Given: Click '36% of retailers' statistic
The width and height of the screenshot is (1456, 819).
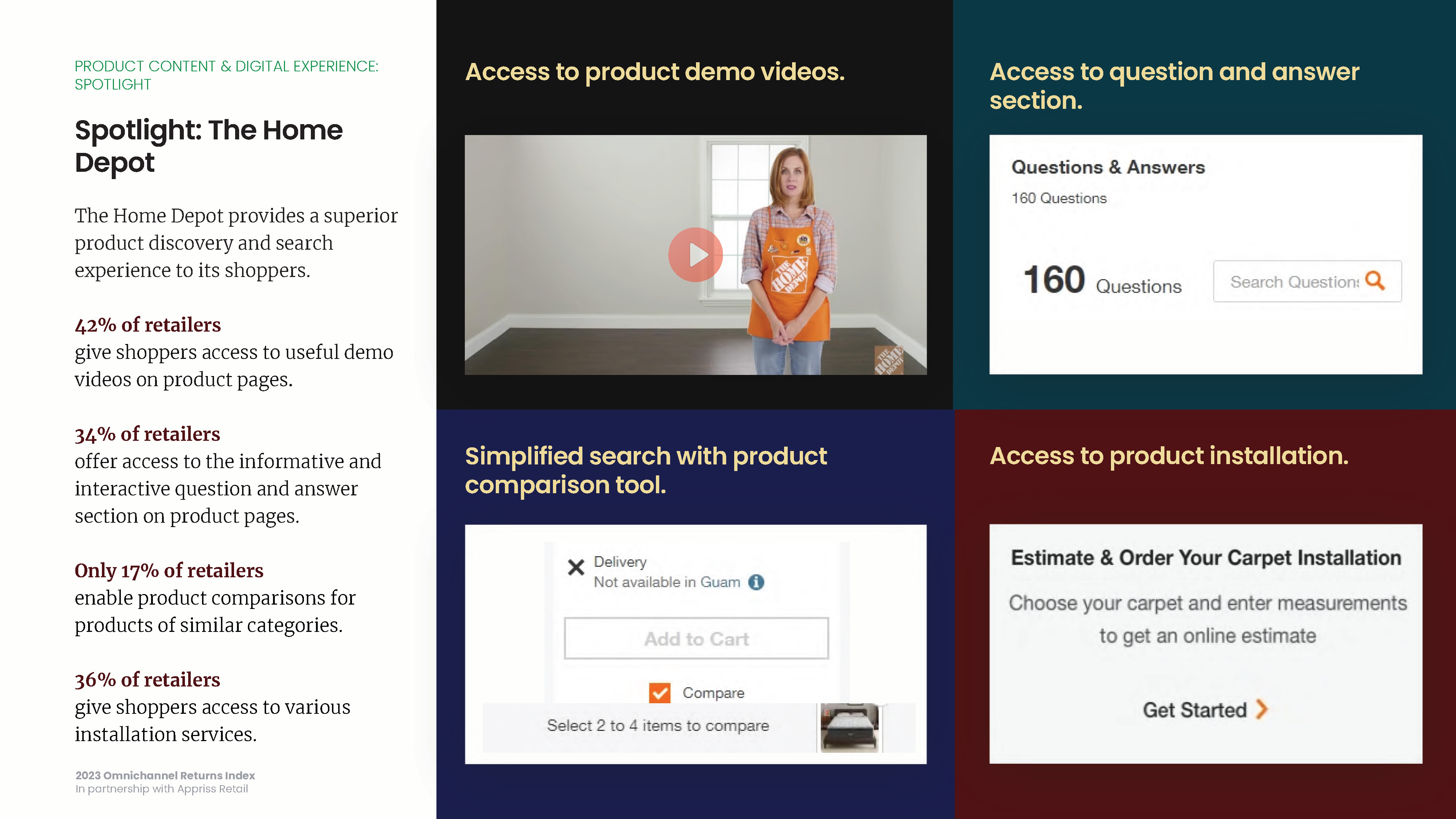Looking at the screenshot, I should click(x=147, y=679).
